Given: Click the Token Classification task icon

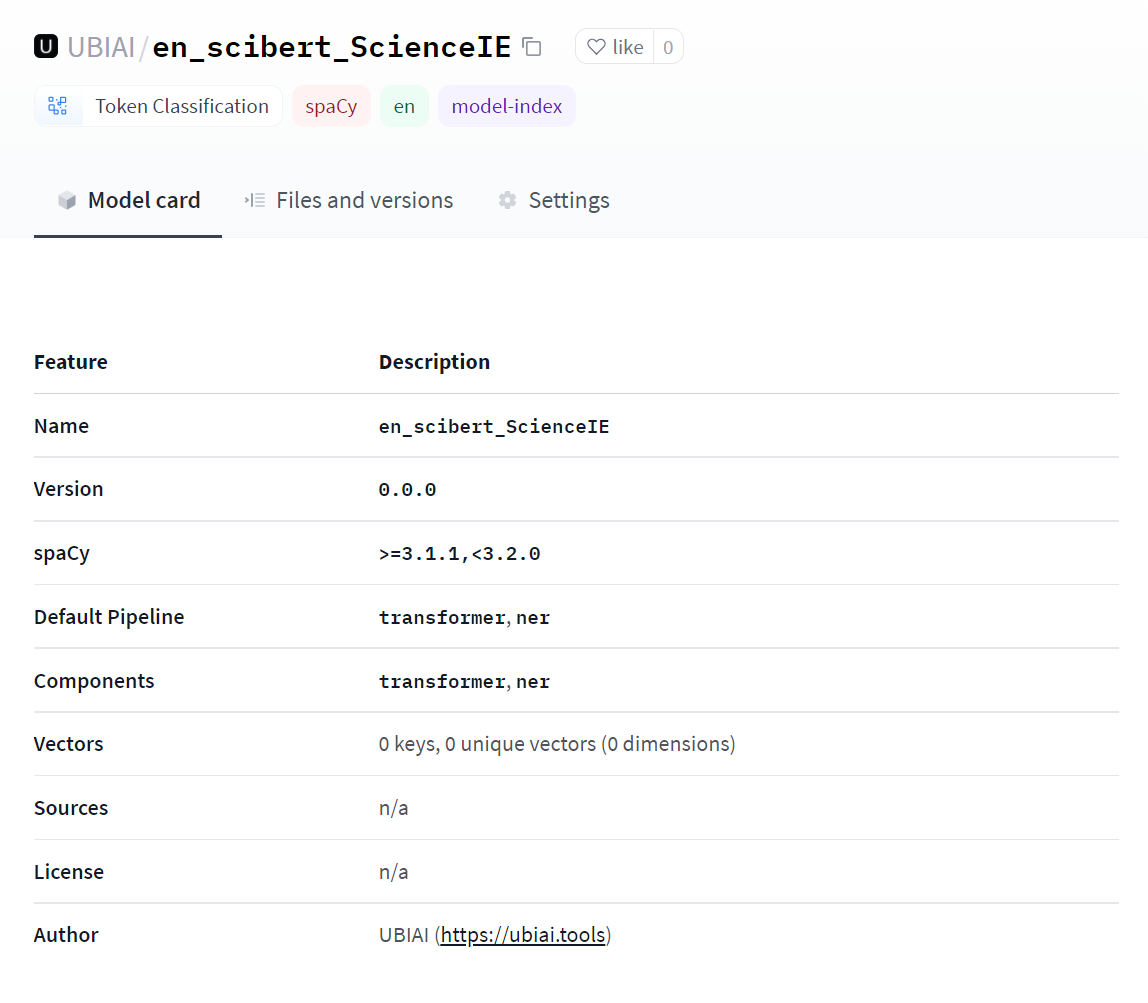Looking at the screenshot, I should tap(58, 106).
